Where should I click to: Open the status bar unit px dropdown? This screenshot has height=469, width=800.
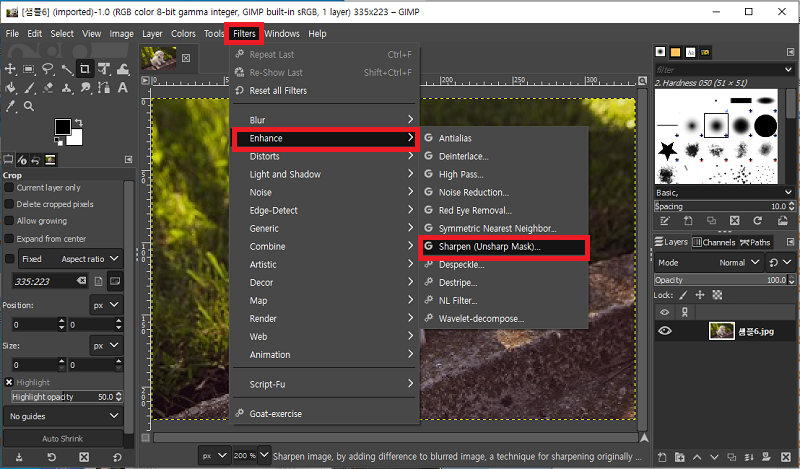pyautogui.click(x=214, y=456)
